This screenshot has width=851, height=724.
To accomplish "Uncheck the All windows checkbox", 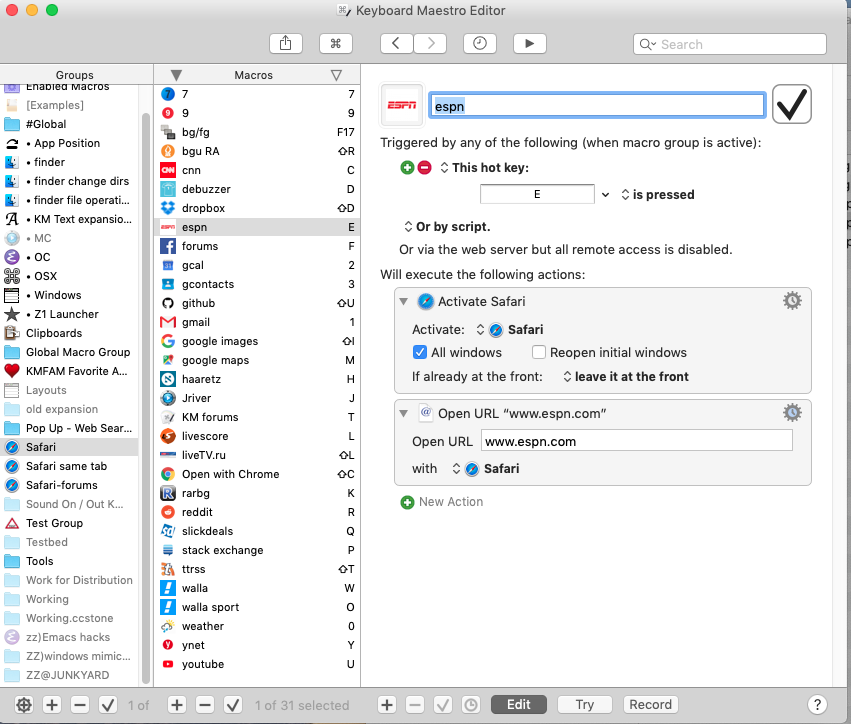I will 420,352.
